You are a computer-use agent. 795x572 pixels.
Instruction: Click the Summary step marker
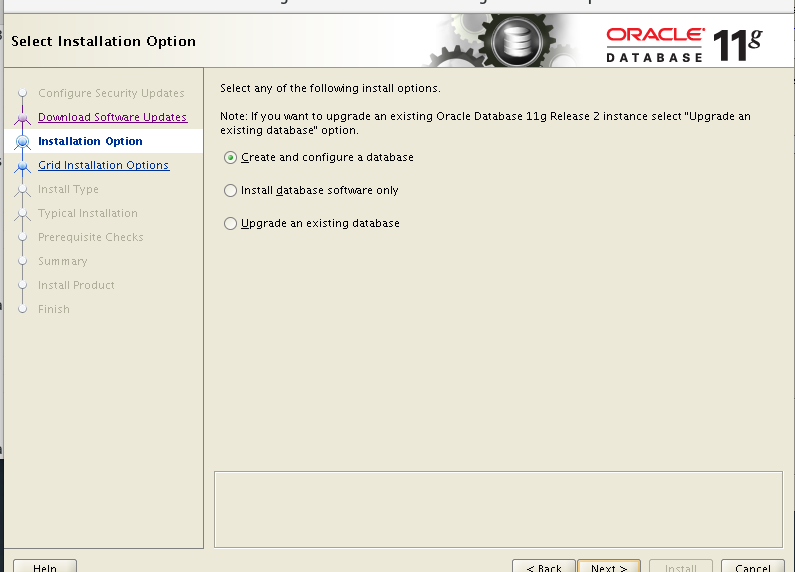click(22, 261)
